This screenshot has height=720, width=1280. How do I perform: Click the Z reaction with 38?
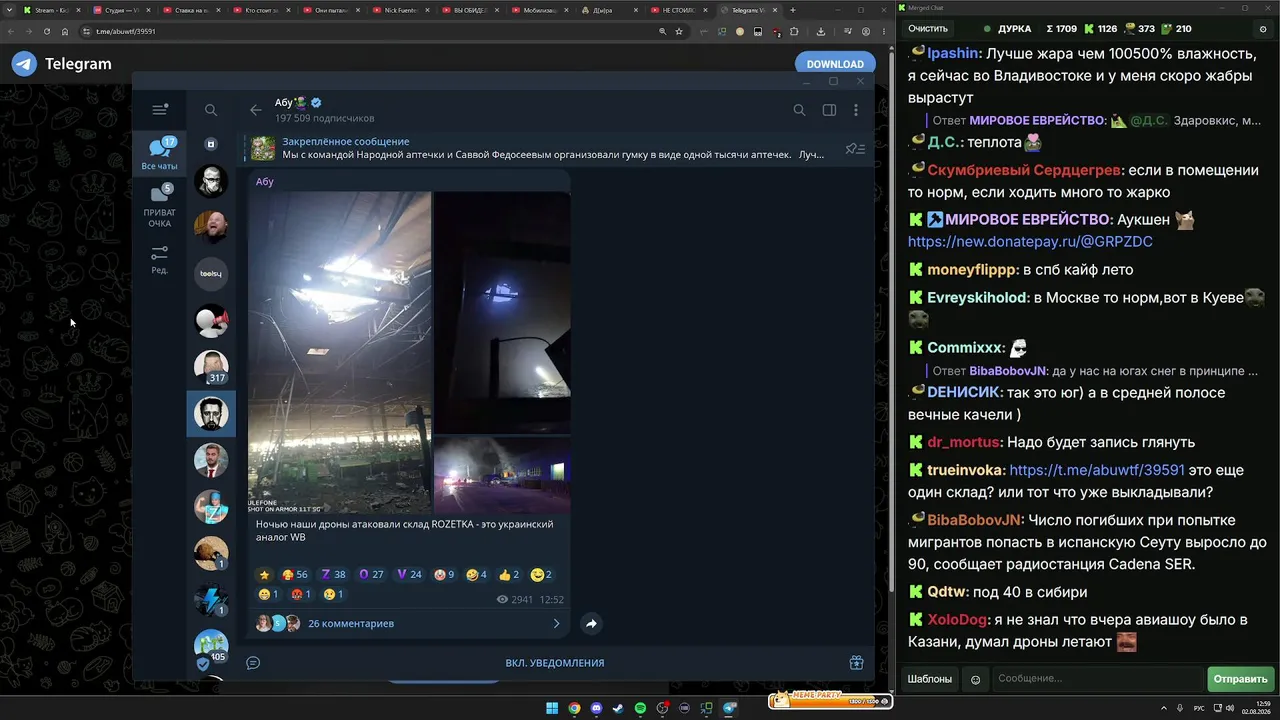(x=333, y=575)
